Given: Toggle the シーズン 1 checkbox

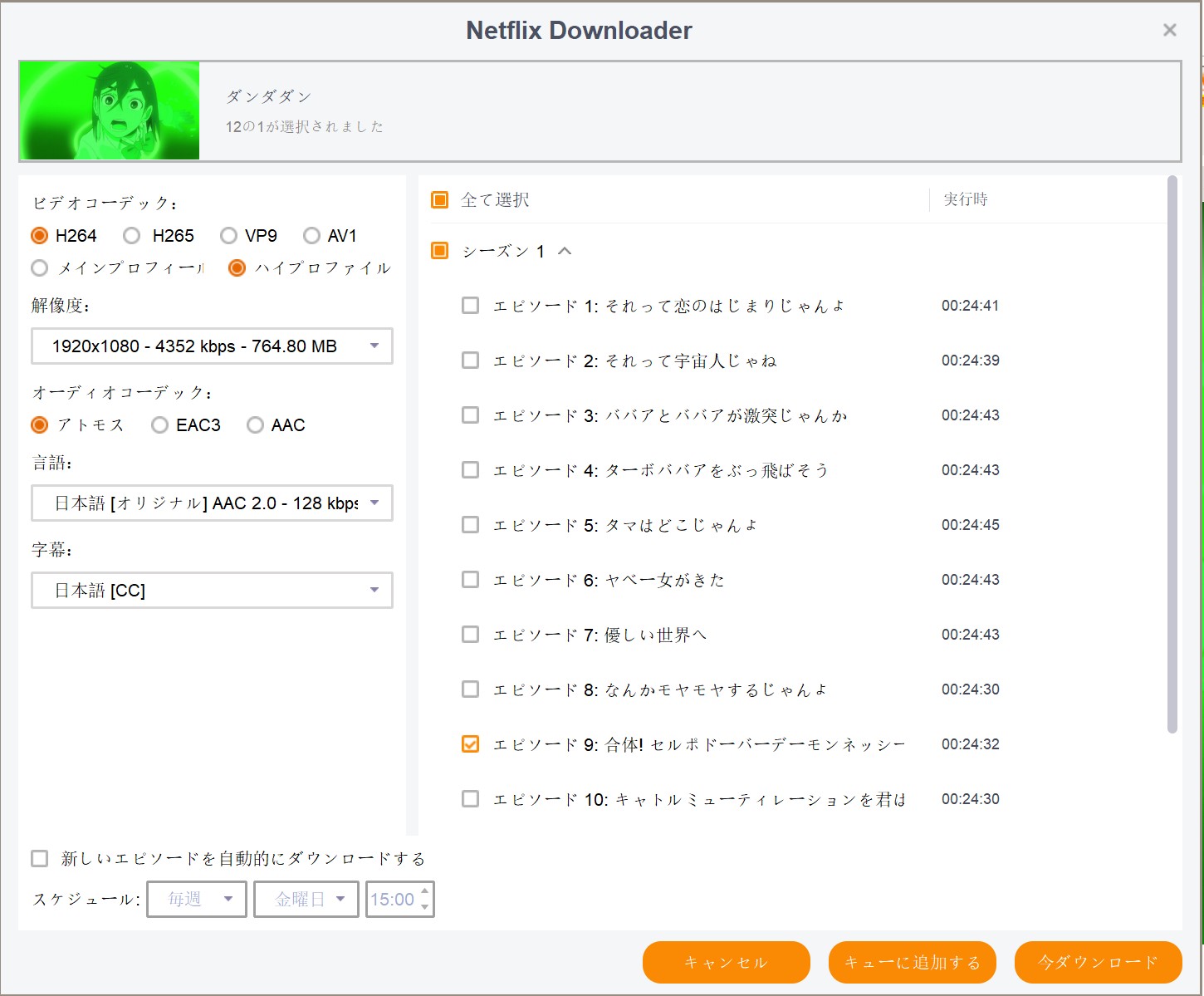Looking at the screenshot, I should click(440, 251).
